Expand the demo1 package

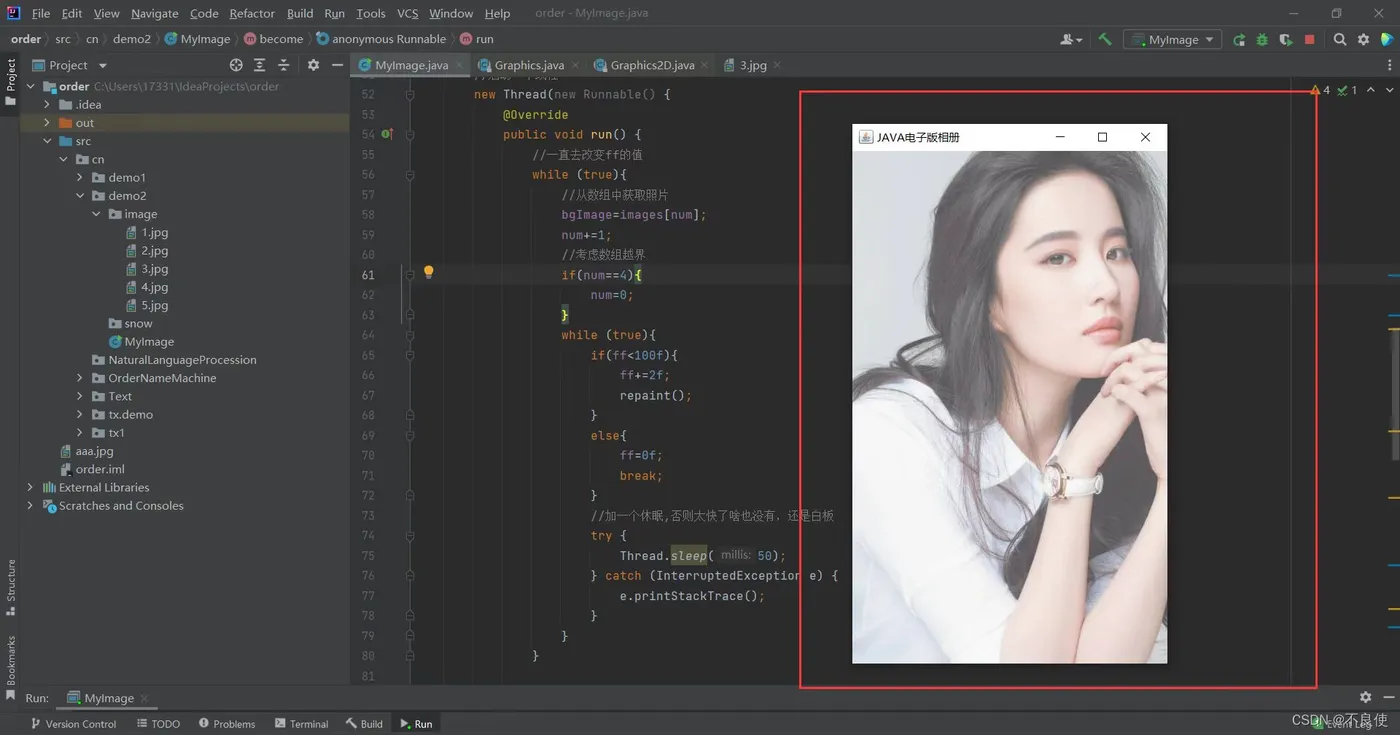[x=80, y=178]
